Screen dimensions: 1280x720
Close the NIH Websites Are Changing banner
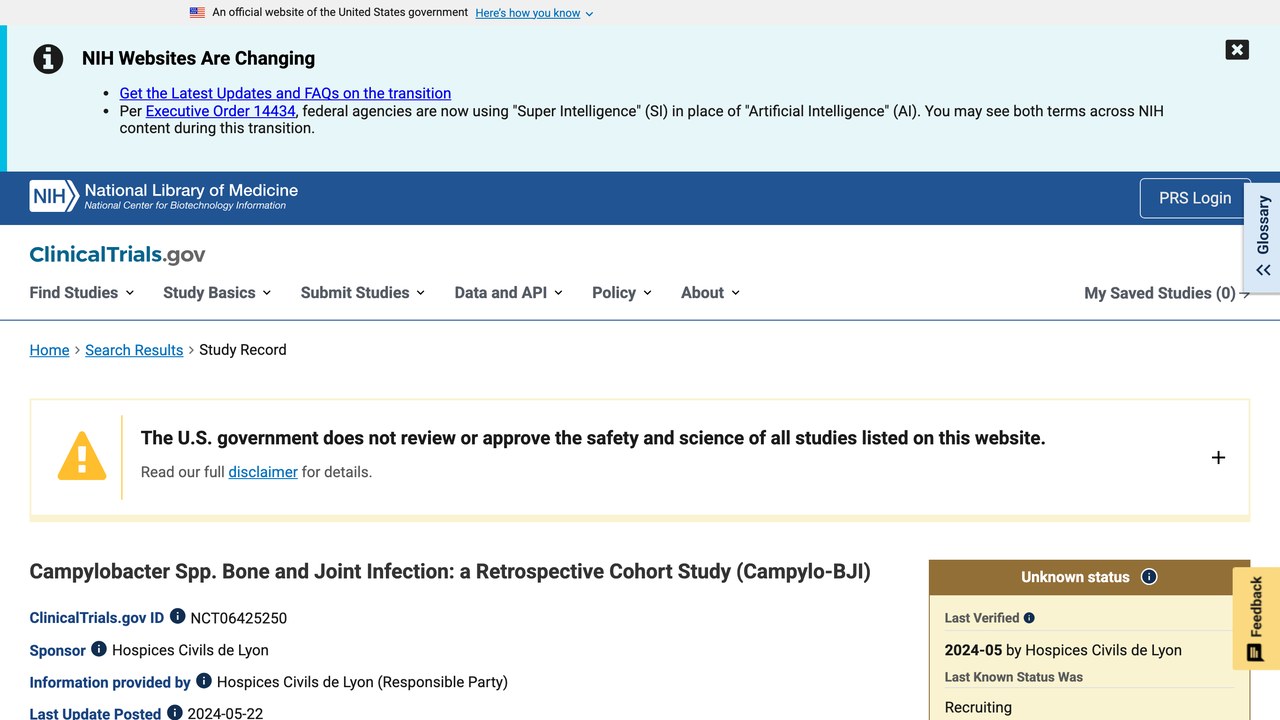(x=1237, y=50)
